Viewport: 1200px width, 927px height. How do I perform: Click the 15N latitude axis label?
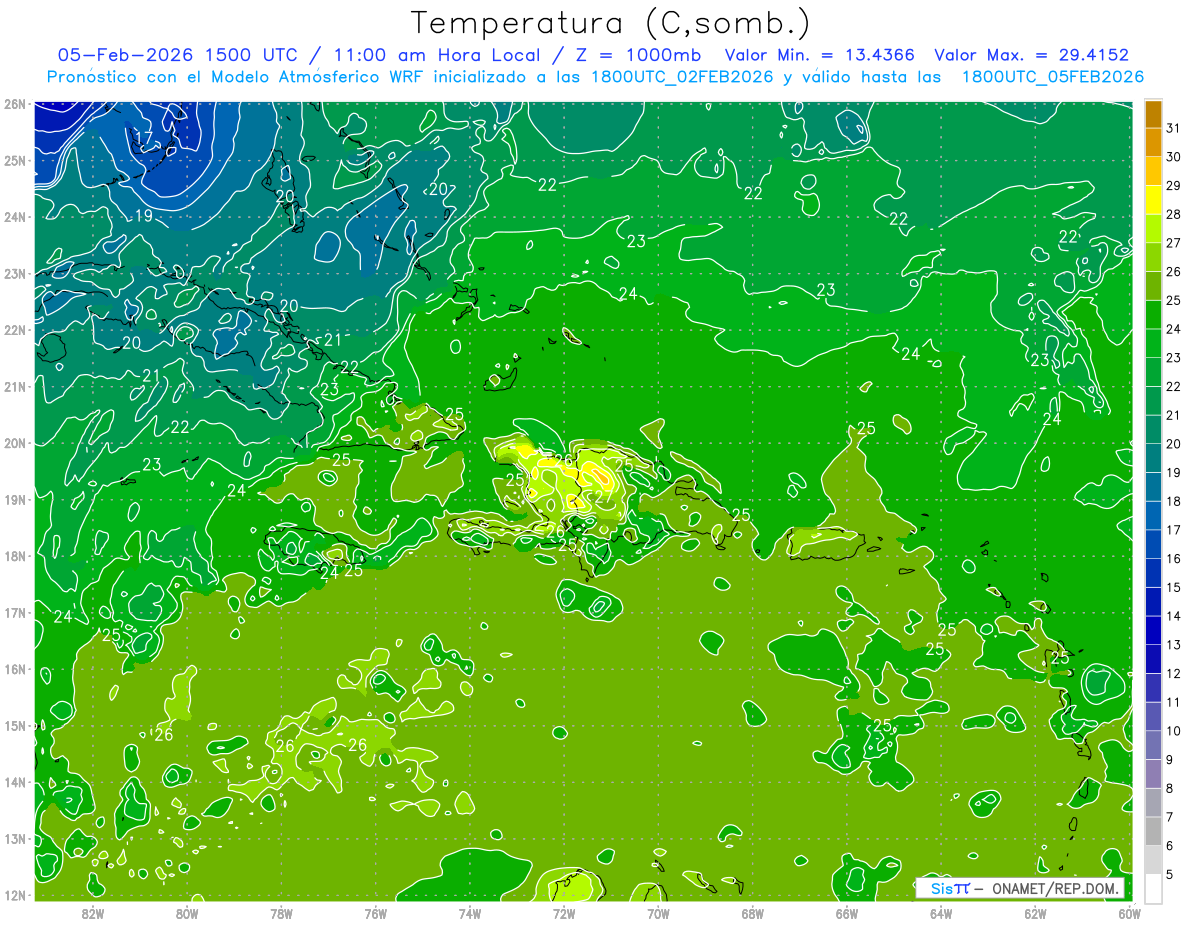15,725
